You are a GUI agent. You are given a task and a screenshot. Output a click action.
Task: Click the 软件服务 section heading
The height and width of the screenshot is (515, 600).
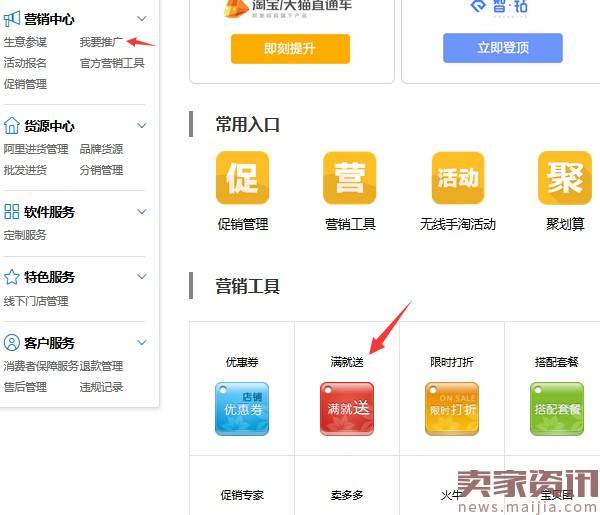pyautogui.click(x=49, y=212)
